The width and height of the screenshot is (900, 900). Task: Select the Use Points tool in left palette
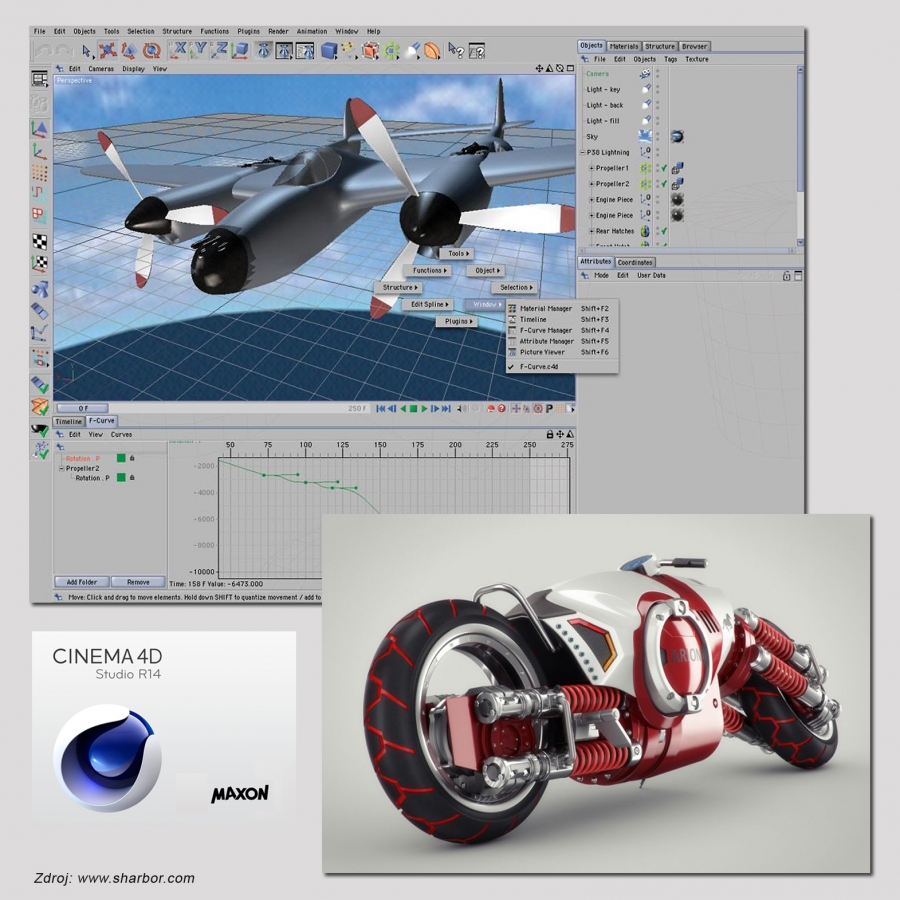[x=40, y=172]
